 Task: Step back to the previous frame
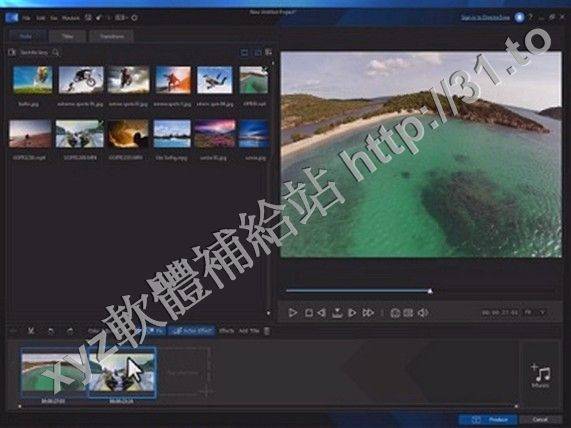tap(321, 313)
